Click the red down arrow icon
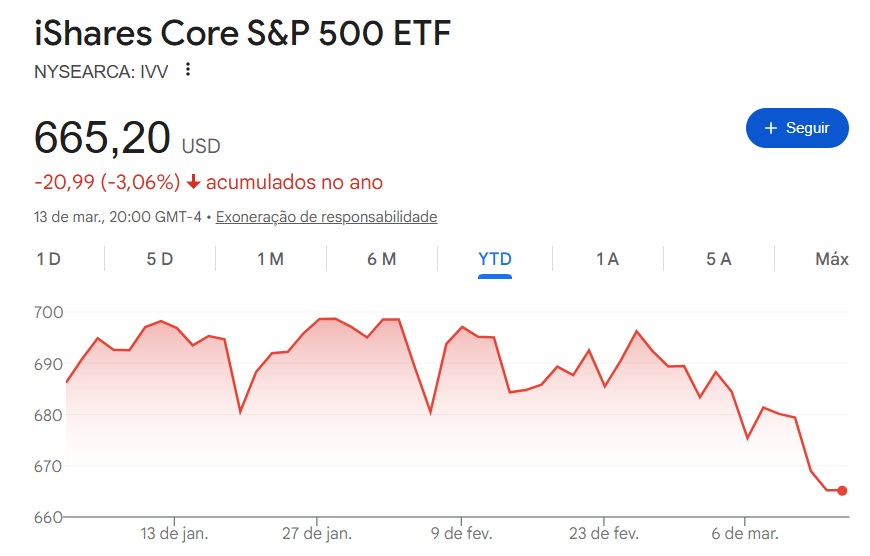 (194, 183)
